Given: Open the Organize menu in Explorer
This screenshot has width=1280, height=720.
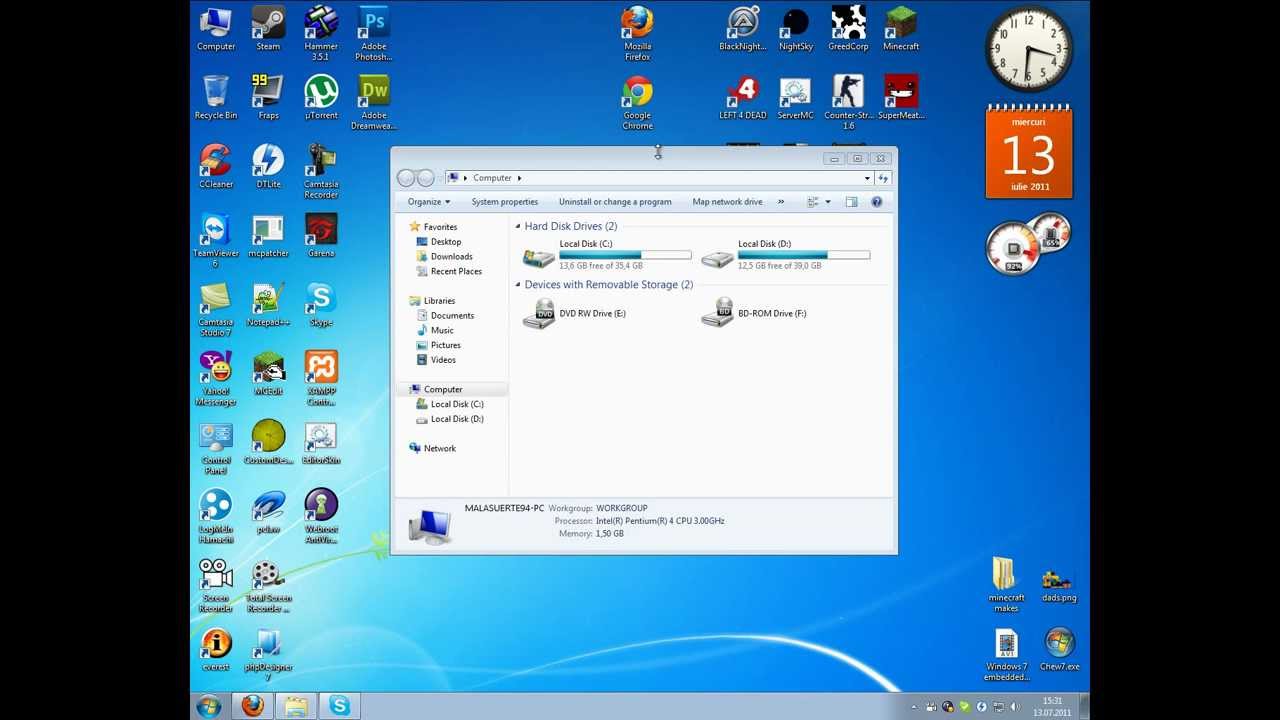Looking at the screenshot, I should (x=429, y=202).
